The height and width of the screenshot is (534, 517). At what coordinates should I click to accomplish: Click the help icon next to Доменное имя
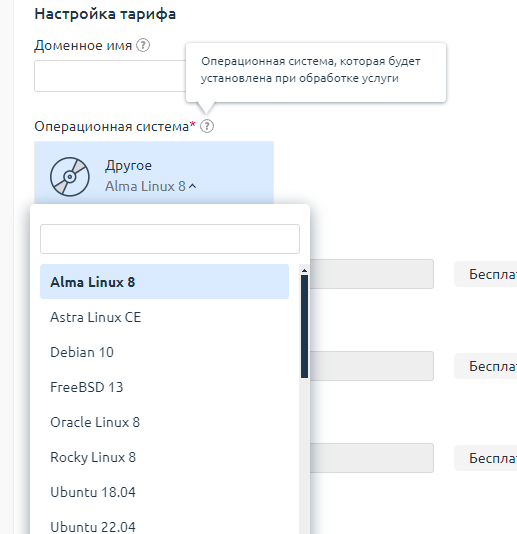(x=143, y=45)
